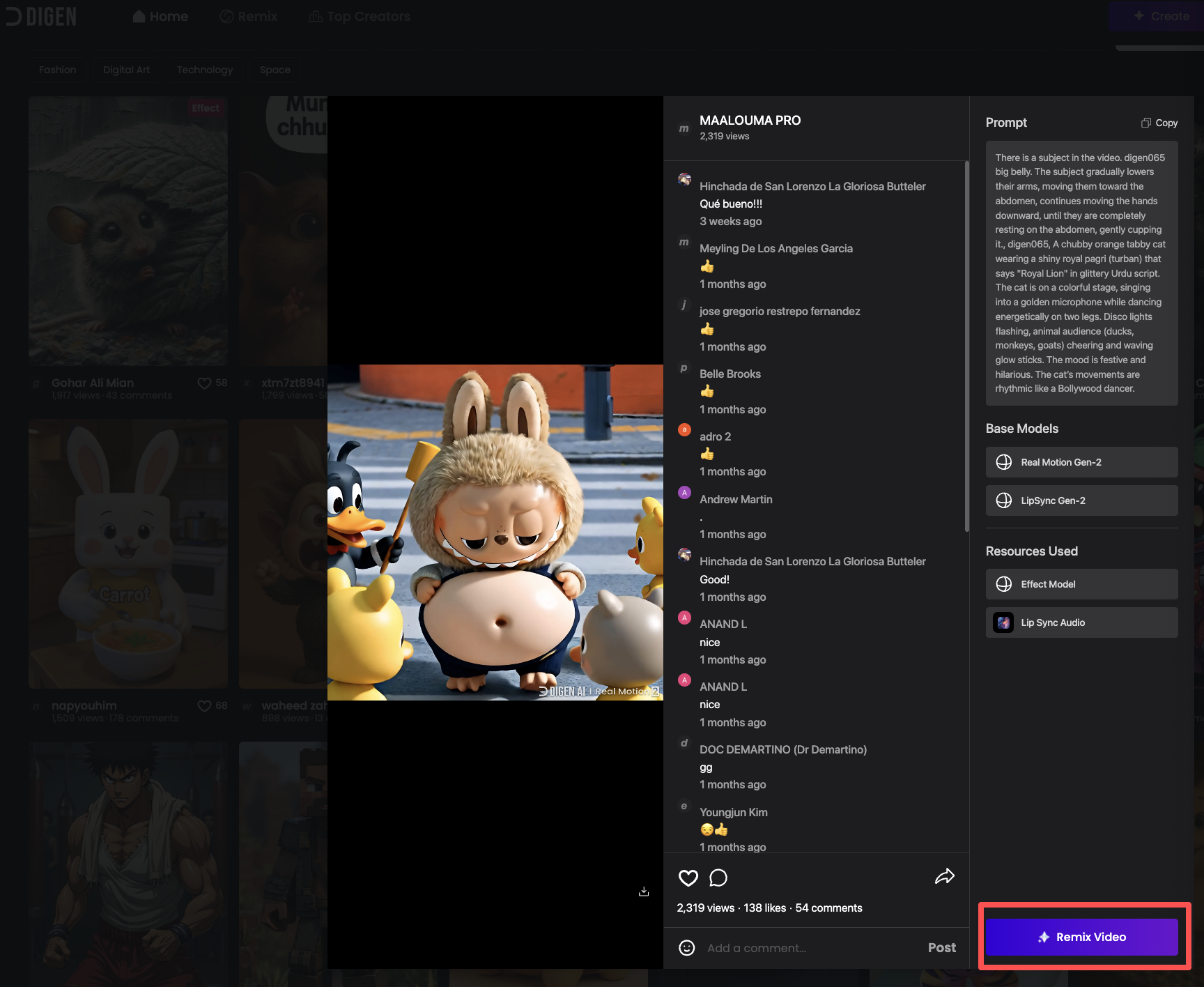Select the Real Motion Gen-2 base model

click(1081, 462)
